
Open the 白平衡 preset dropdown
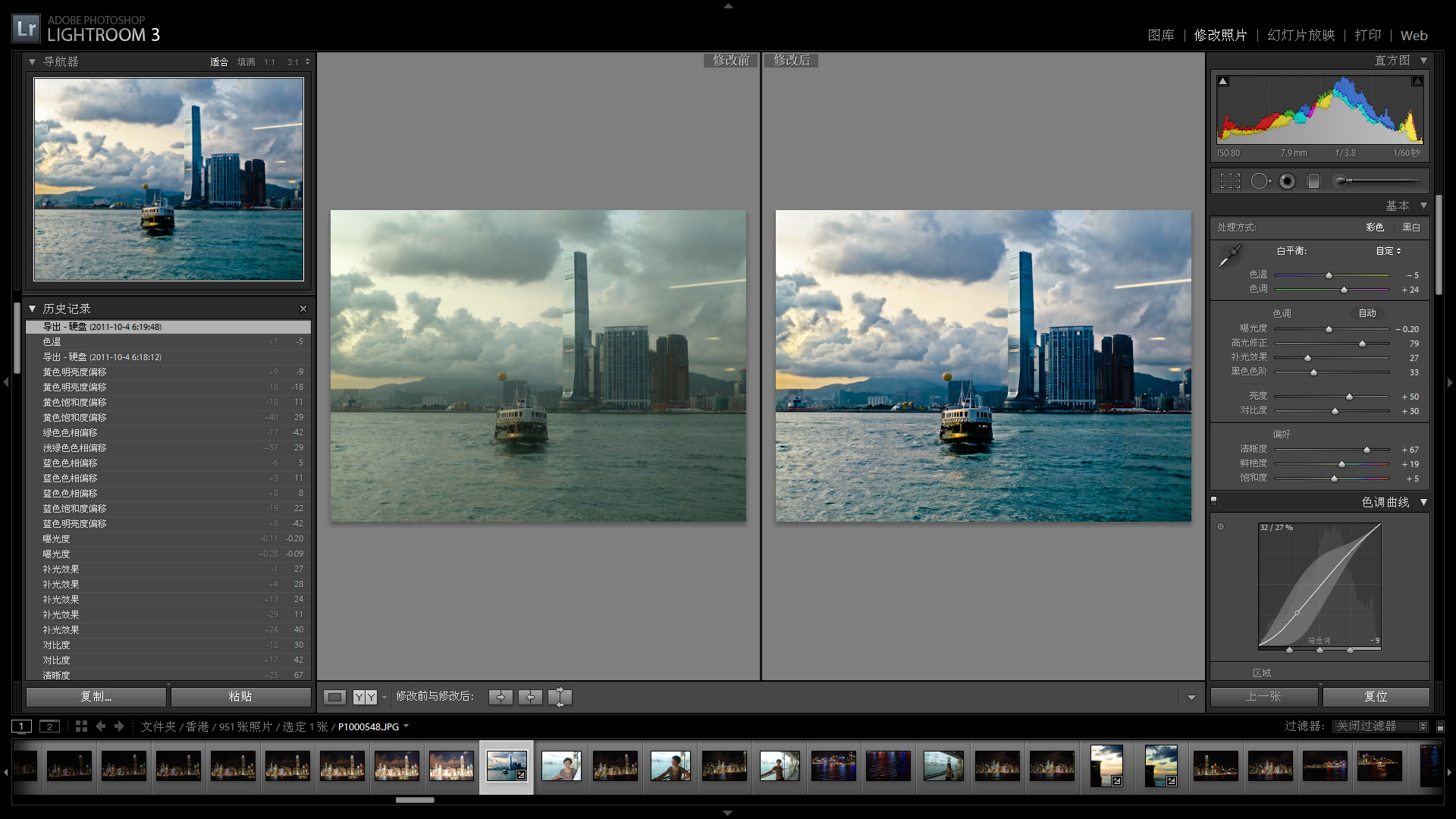point(1389,251)
